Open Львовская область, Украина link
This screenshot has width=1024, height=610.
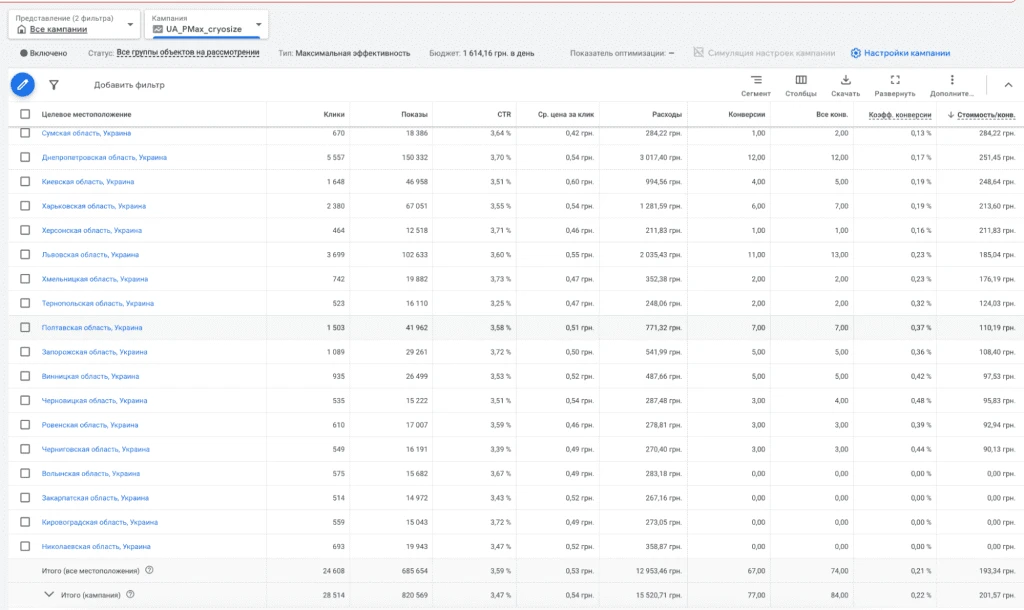pos(90,255)
